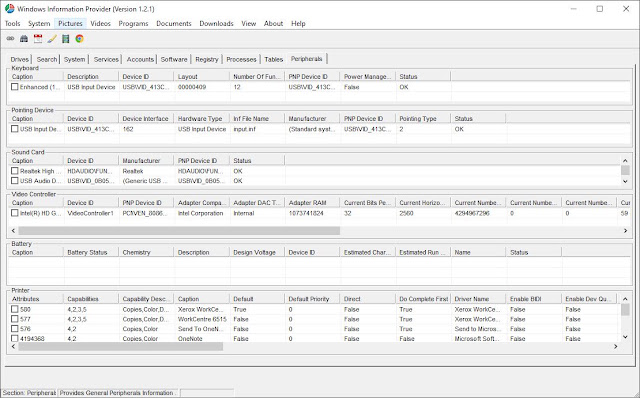Screen dimensions: 640x398
Task: Click the Printer list scroll-down arrow
Action: [x=625, y=337]
